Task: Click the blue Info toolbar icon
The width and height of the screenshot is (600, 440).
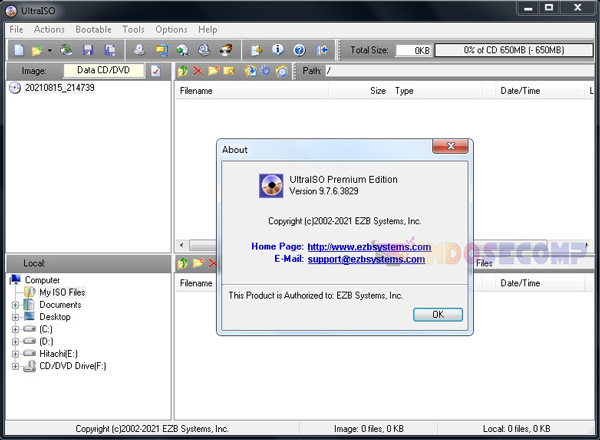Action: [278, 50]
